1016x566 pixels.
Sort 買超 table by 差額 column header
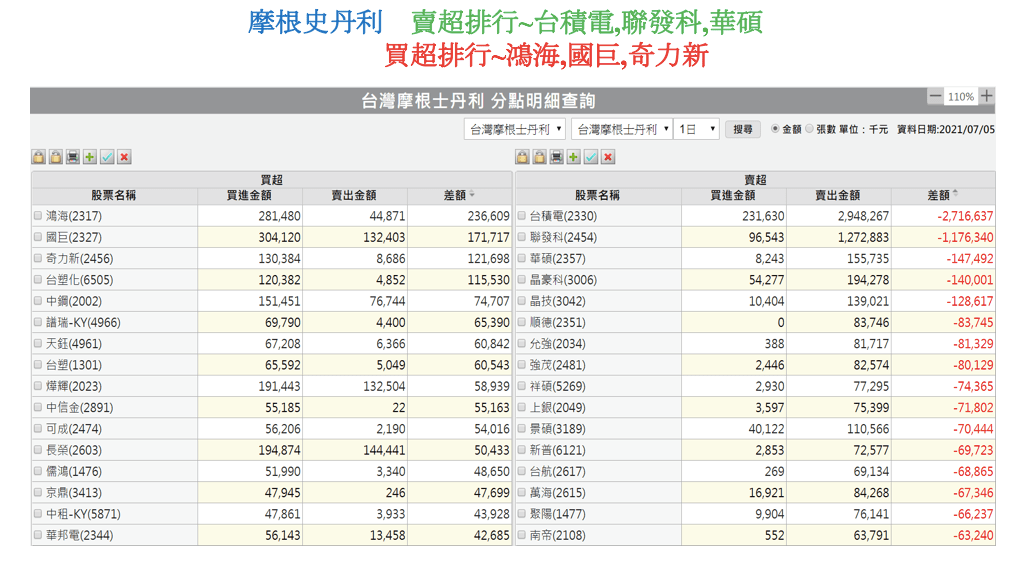tap(459, 196)
